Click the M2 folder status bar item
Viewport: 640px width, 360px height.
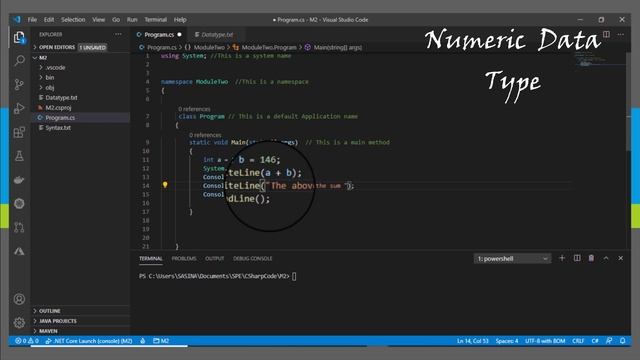(x=161, y=341)
